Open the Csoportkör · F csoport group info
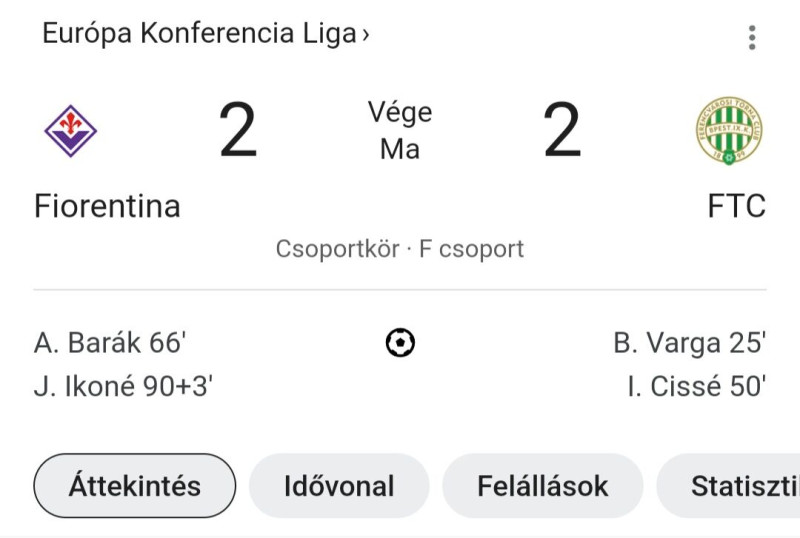The height and width of the screenshot is (538, 800). pyautogui.click(x=400, y=249)
